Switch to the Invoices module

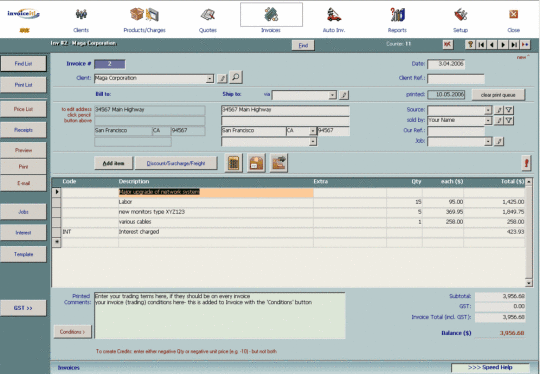[271, 14]
